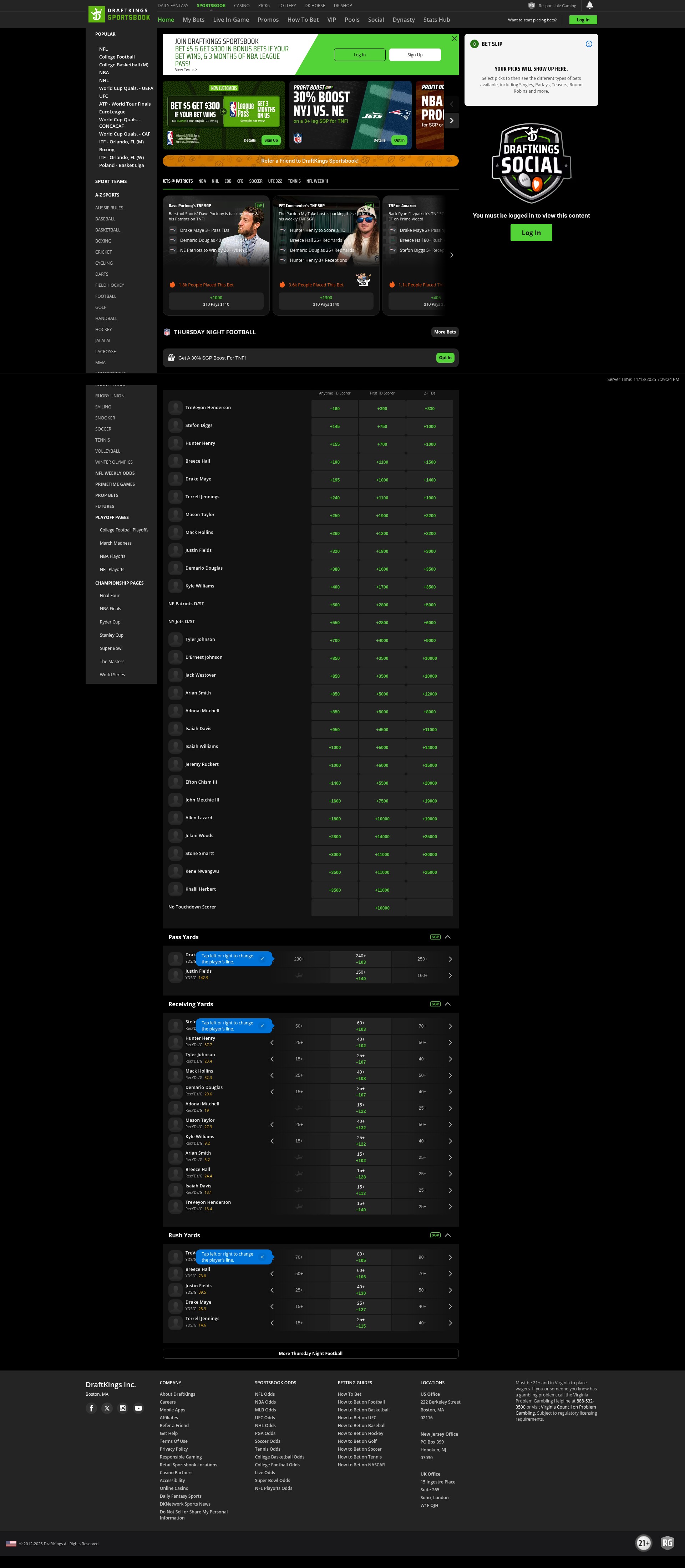685x1568 pixels.
Task: Dismiss the line-change tooltip under Pass Yards
Action: 263,959
